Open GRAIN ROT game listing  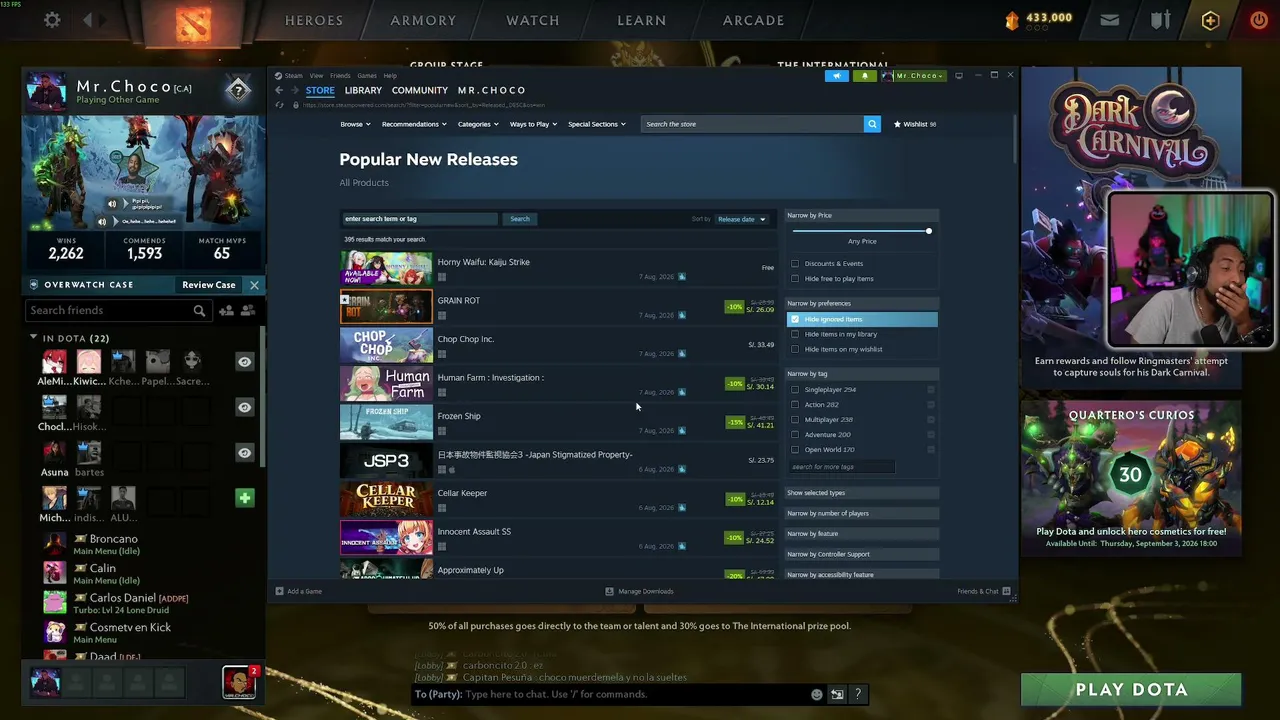click(558, 307)
